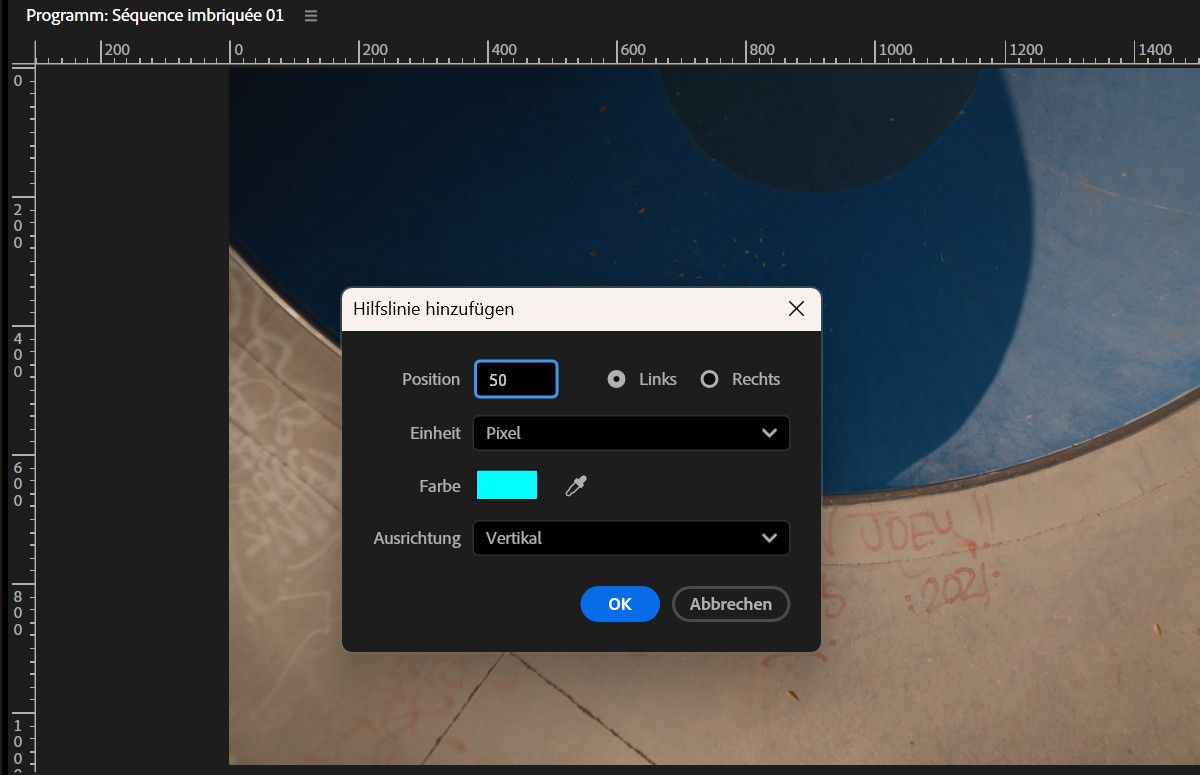Click the Einheit label
The height and width of the screenshot is (775, 1200).
click(x=436, y=433)
